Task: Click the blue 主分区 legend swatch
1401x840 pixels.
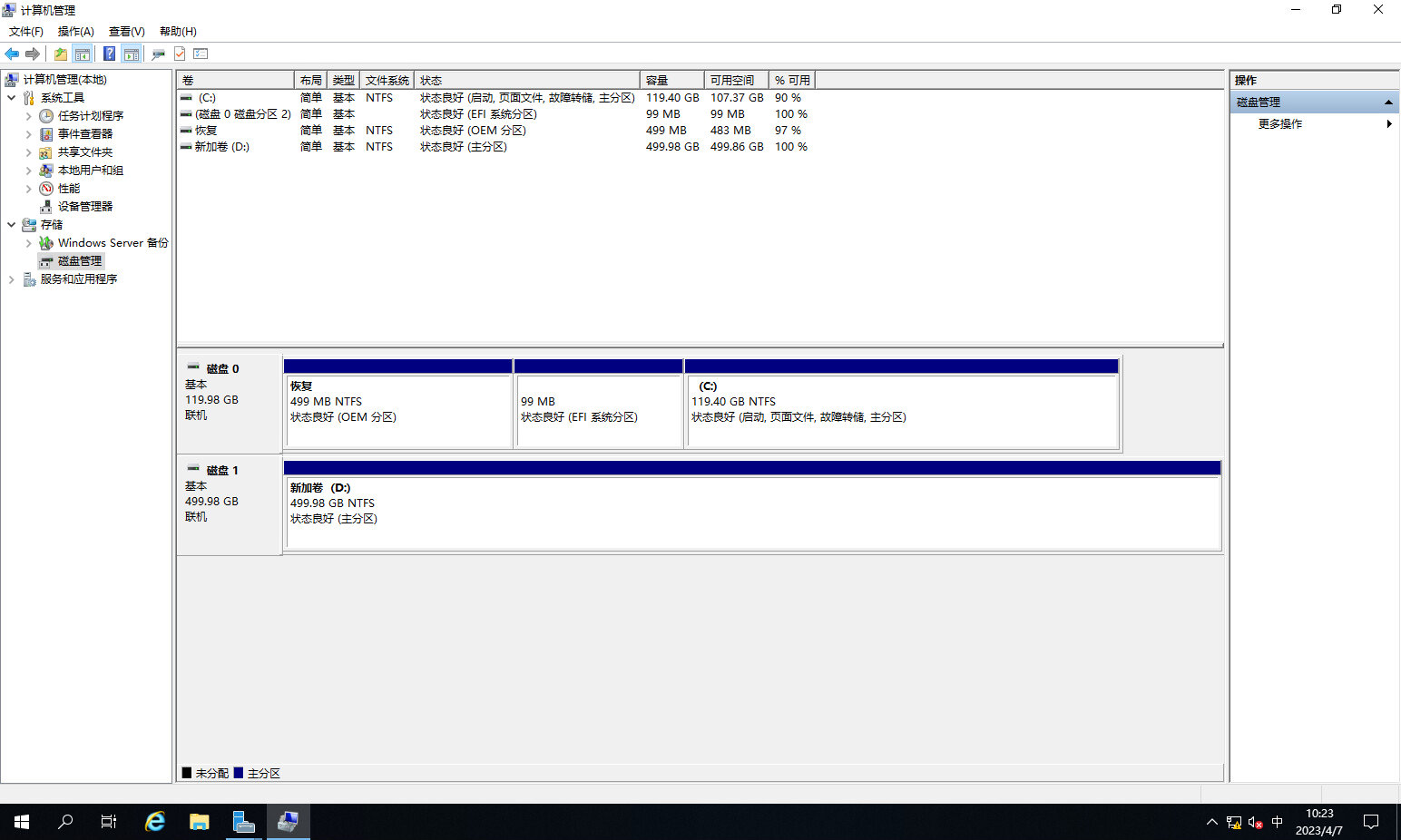Action: coord(239,773)
